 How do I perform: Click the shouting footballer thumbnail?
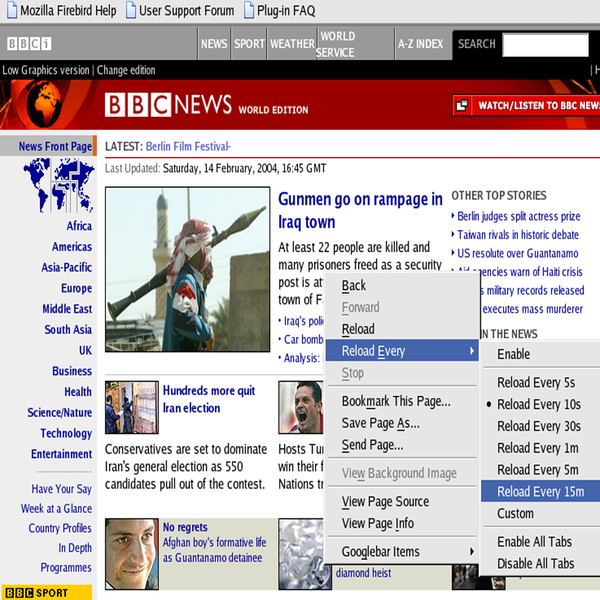[301, 407]
